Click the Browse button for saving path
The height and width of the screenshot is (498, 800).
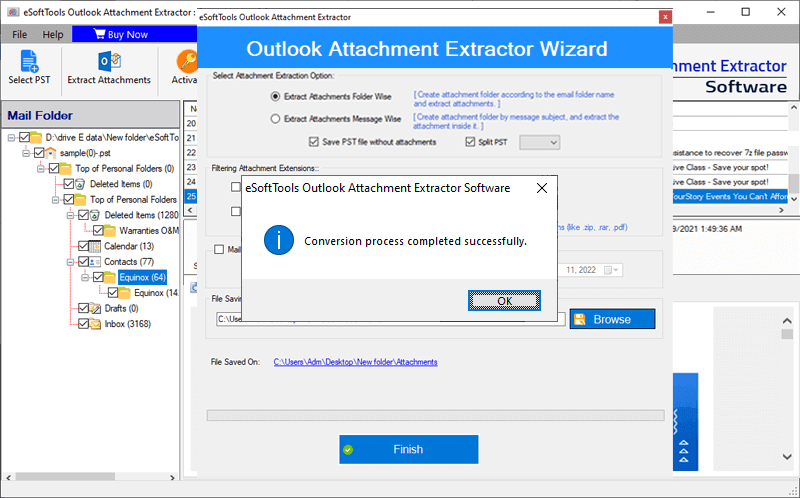tap(612, 319)
